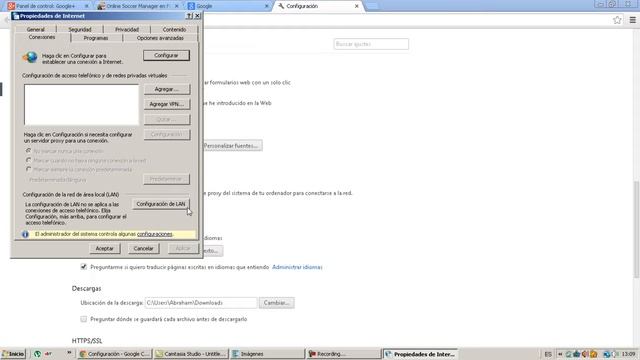Click the download location path field

pos(201,303)
